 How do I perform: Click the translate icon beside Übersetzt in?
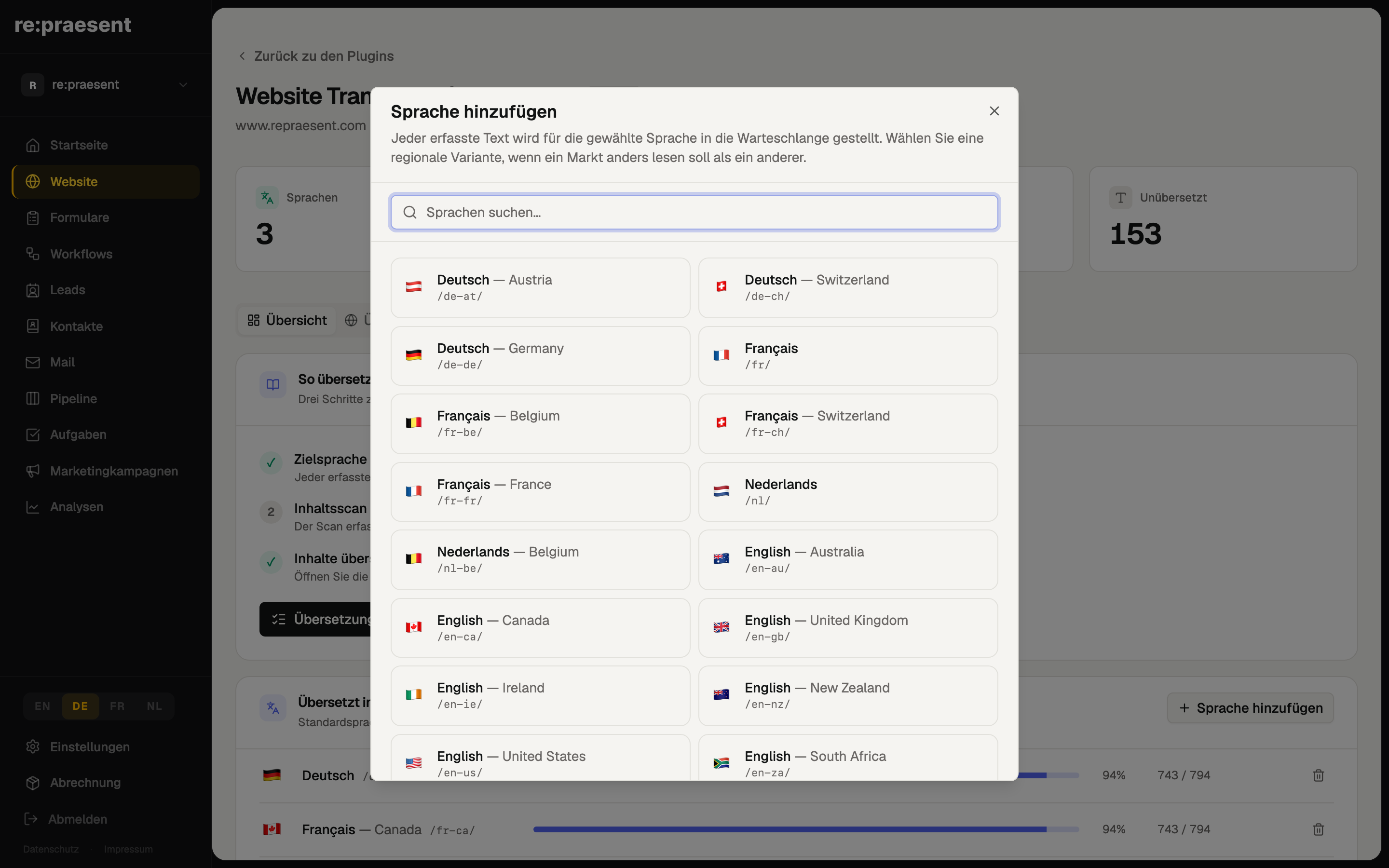[x=272, y=708]
